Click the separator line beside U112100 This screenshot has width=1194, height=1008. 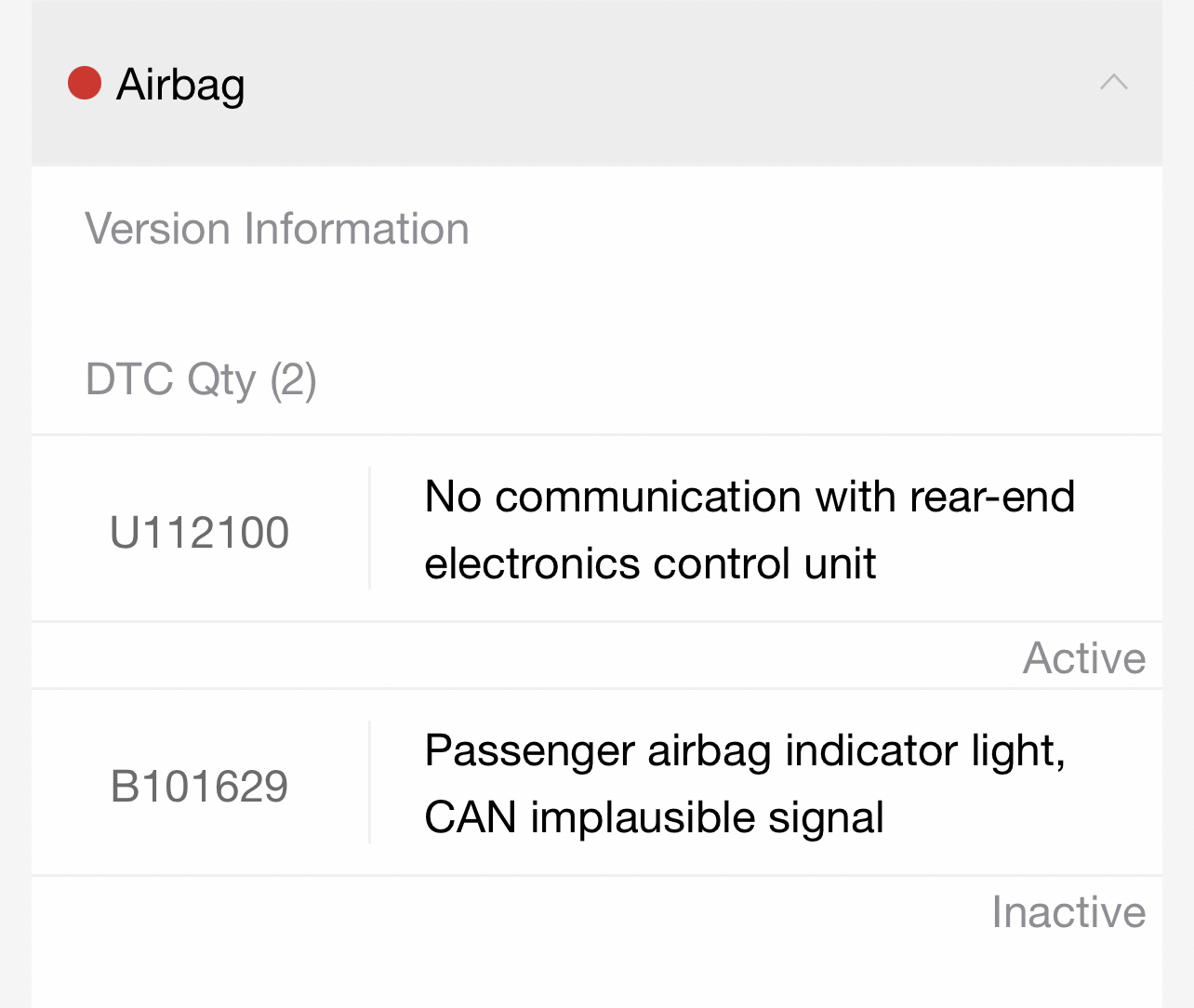click(x=369, y=528)
